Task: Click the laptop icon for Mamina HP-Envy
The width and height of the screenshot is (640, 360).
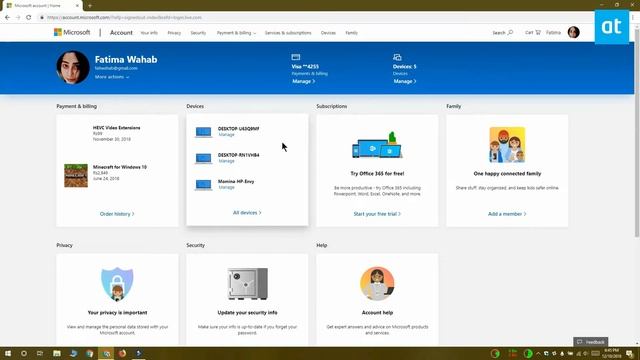Action: tap(203, 185)
